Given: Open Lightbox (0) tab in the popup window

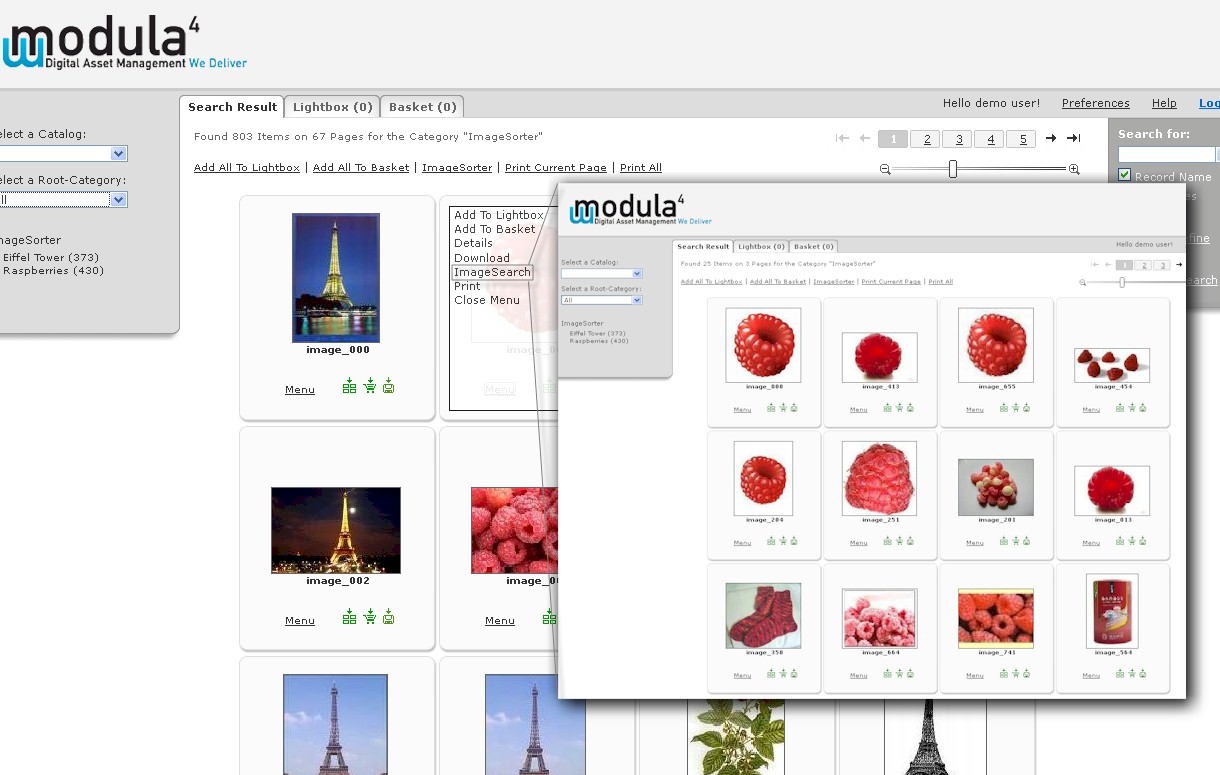Looking at the screenshot, I should 761,246.
